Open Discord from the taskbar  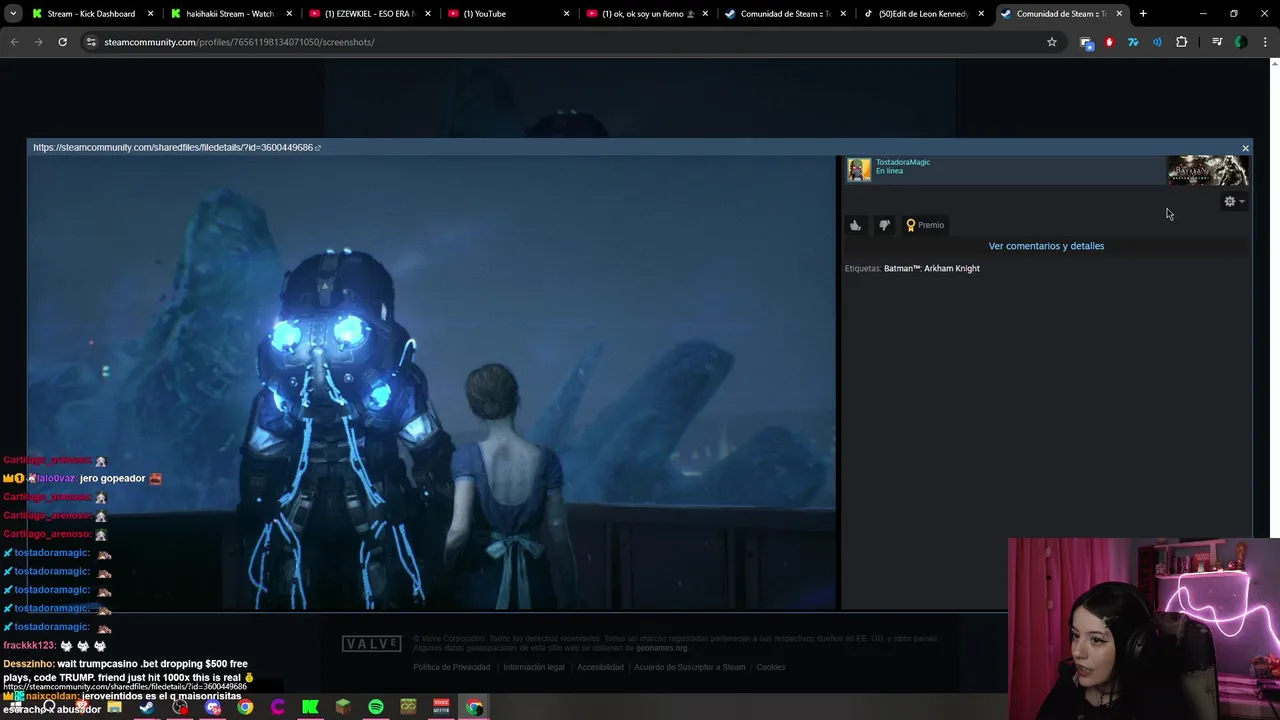tap(212, 707)
